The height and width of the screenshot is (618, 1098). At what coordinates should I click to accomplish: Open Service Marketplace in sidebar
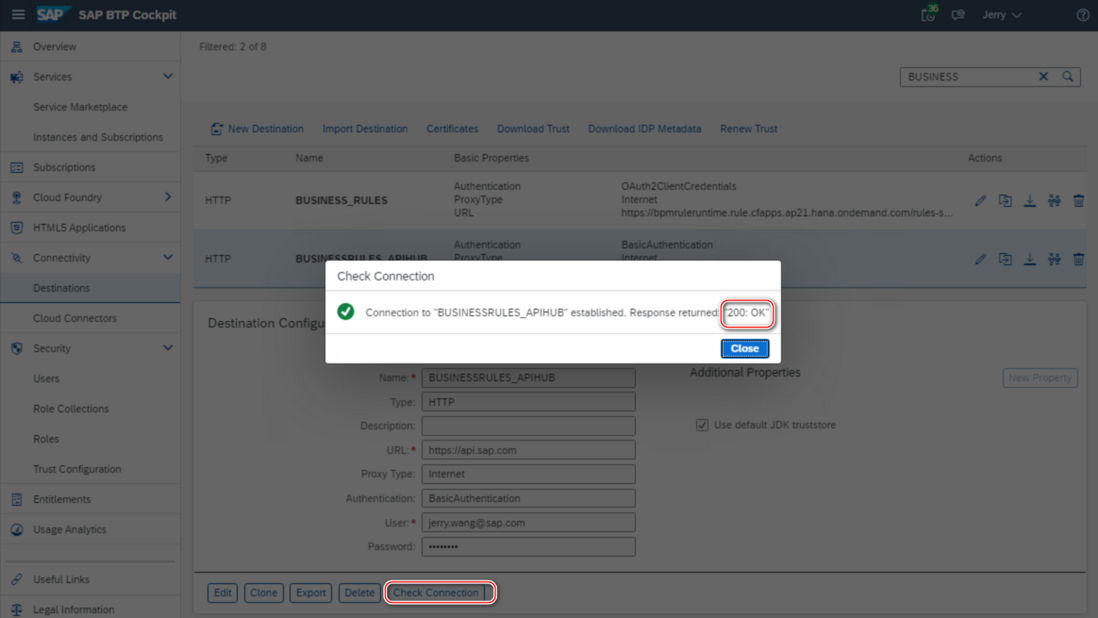tap(80, 107)
